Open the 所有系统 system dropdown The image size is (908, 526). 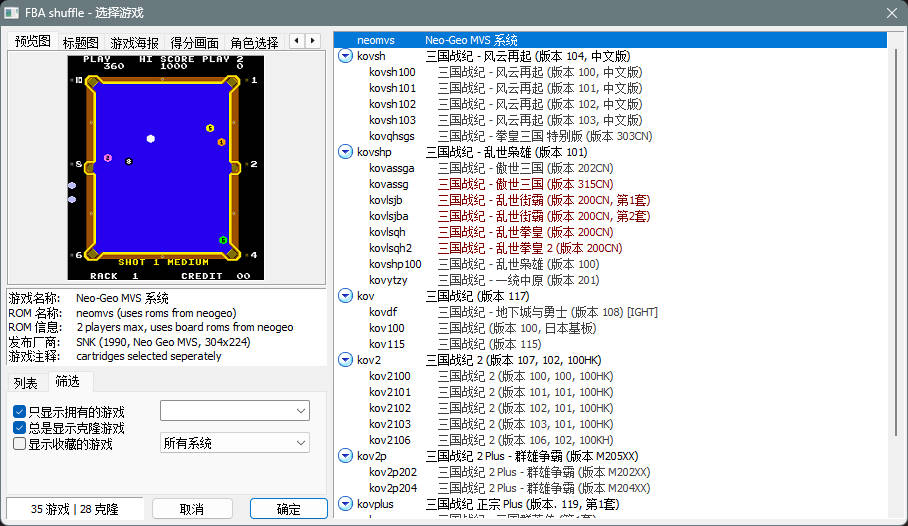[x=235, y=443]
